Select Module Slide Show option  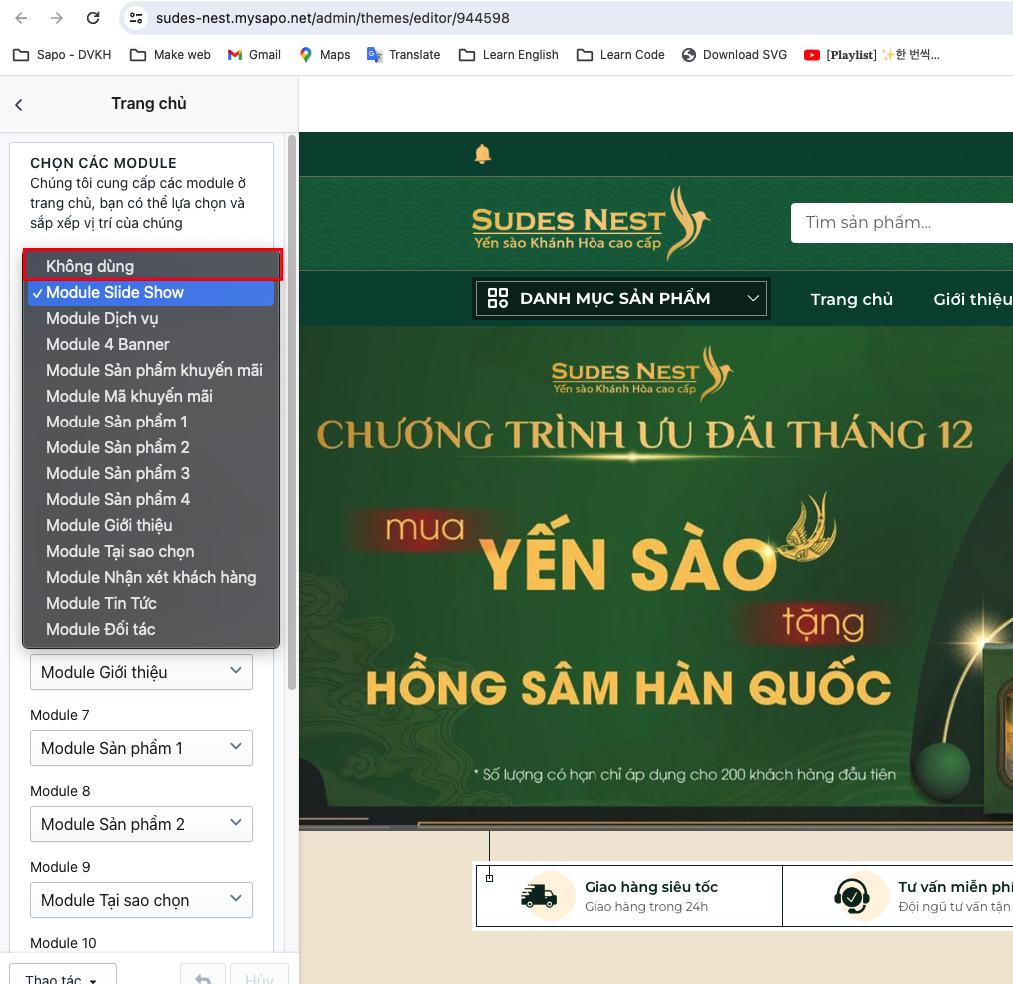(151, 292)
